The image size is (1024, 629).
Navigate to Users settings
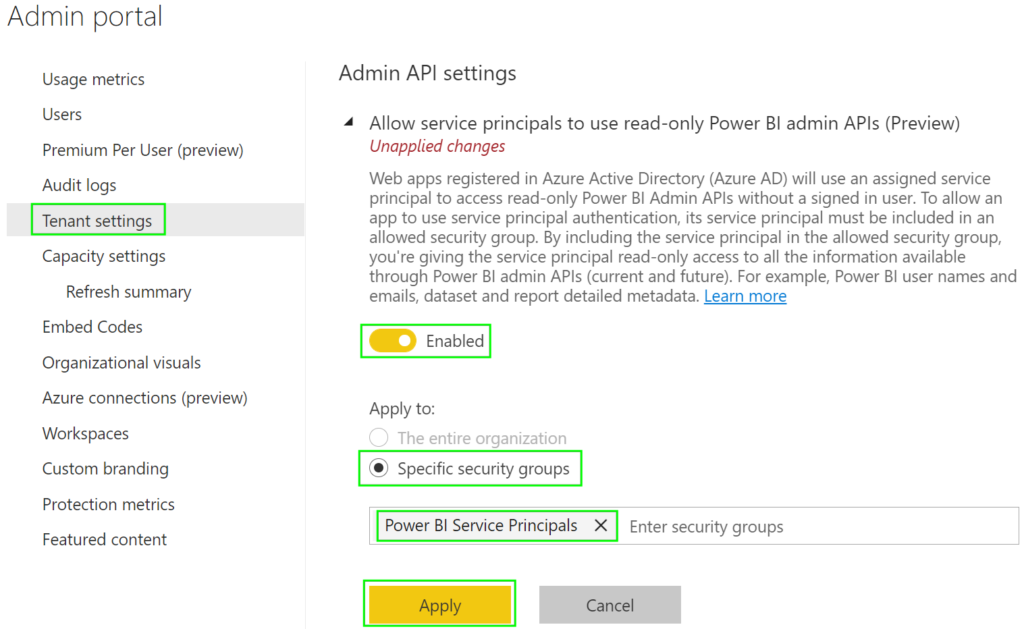click(62, 114)
